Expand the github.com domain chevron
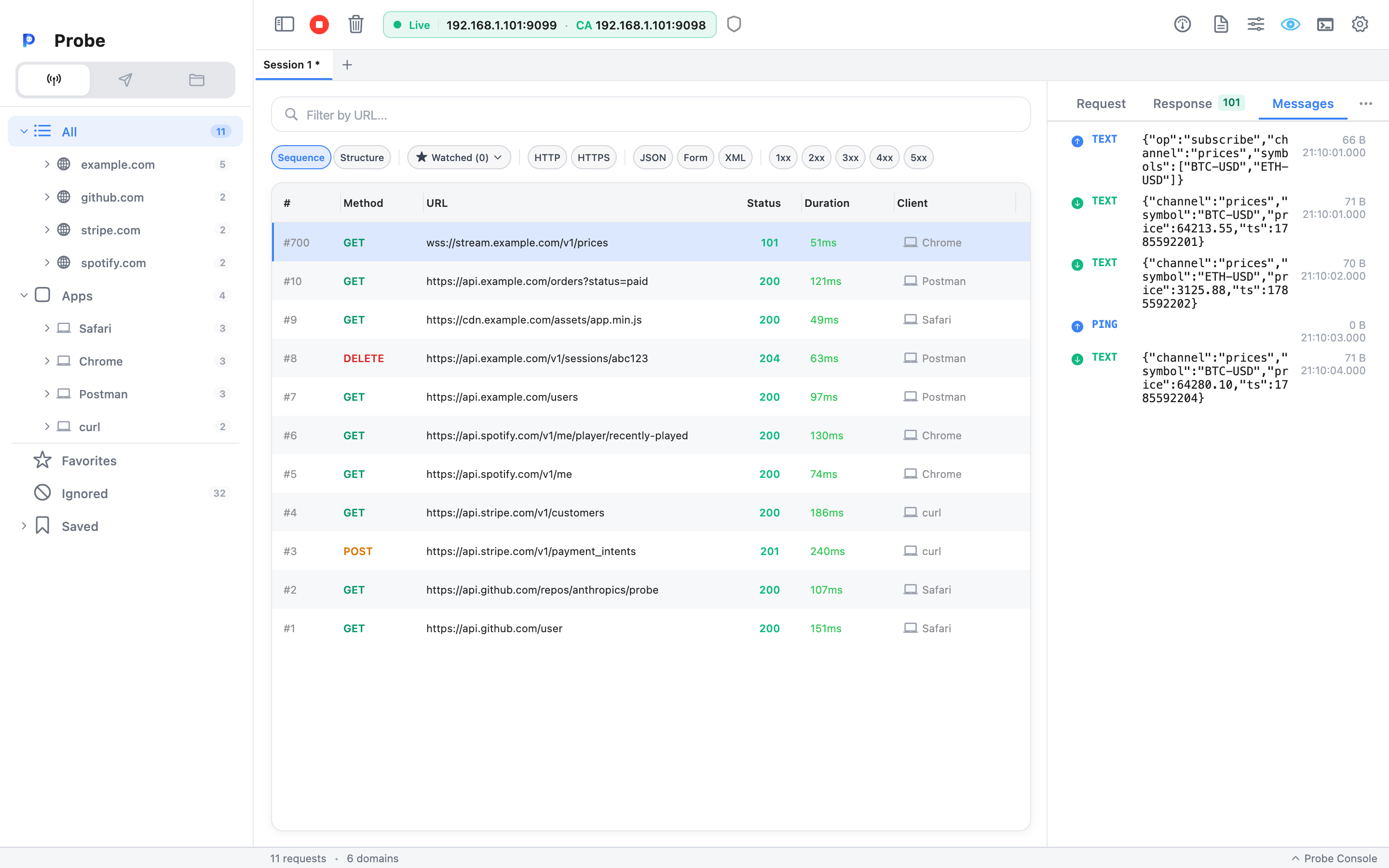The height and width of the screenshot is (868, 1389). coord(47,197)
